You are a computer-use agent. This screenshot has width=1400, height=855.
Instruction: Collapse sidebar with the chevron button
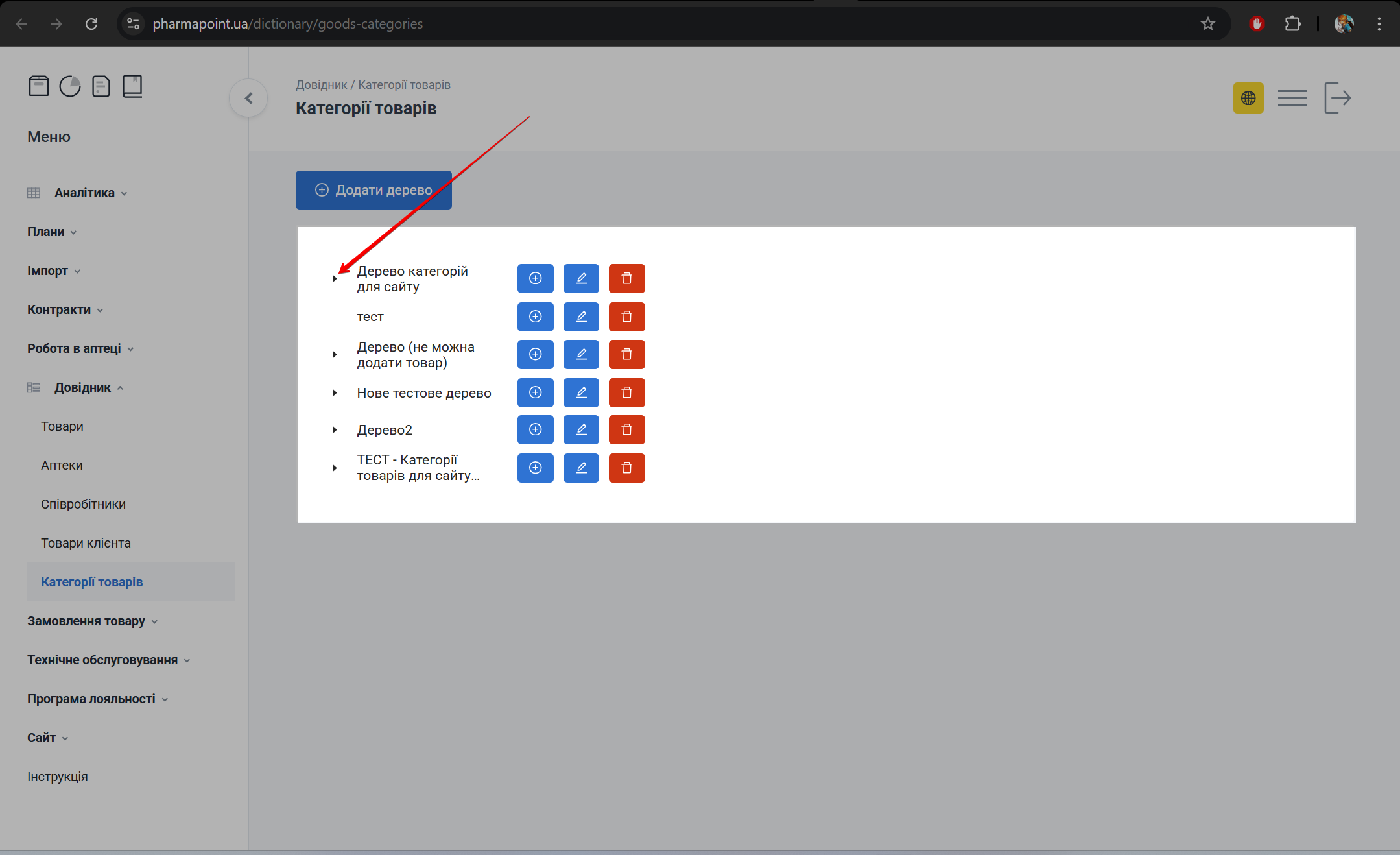248,98
